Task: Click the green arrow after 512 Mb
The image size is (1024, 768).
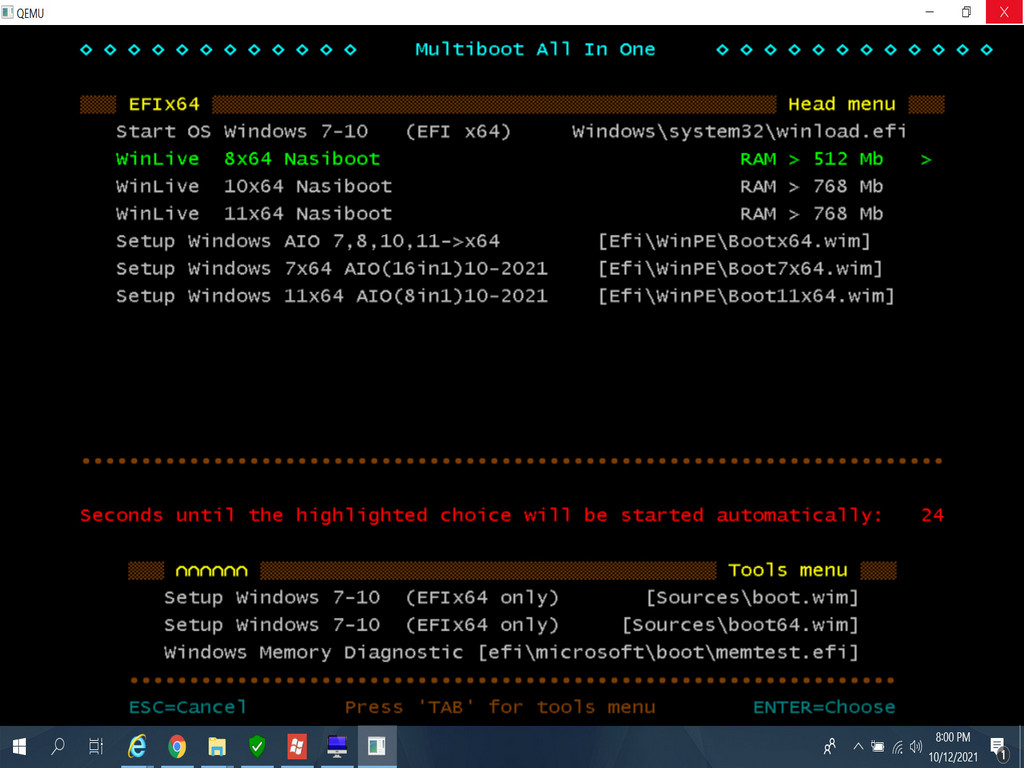Action: coord(926,160)
